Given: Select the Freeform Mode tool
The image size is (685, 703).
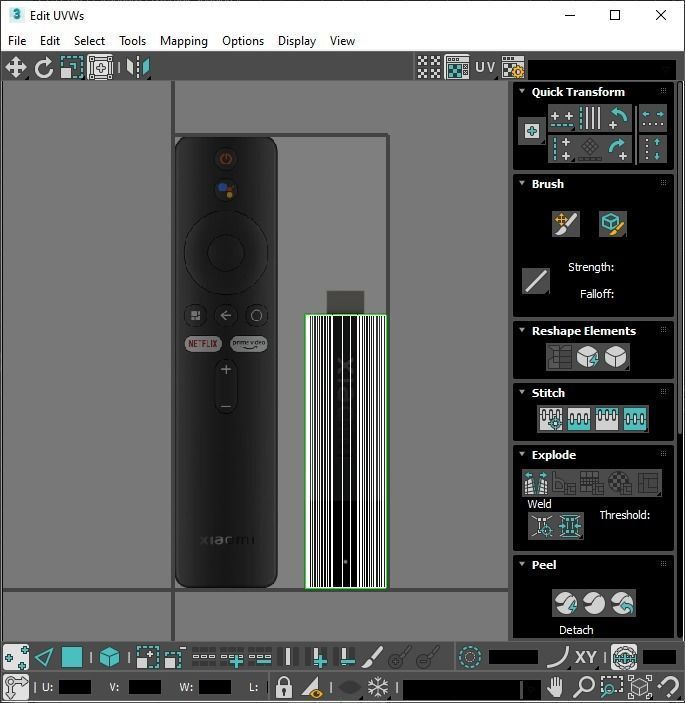Looking at the screenshot, I should [100, 67].
